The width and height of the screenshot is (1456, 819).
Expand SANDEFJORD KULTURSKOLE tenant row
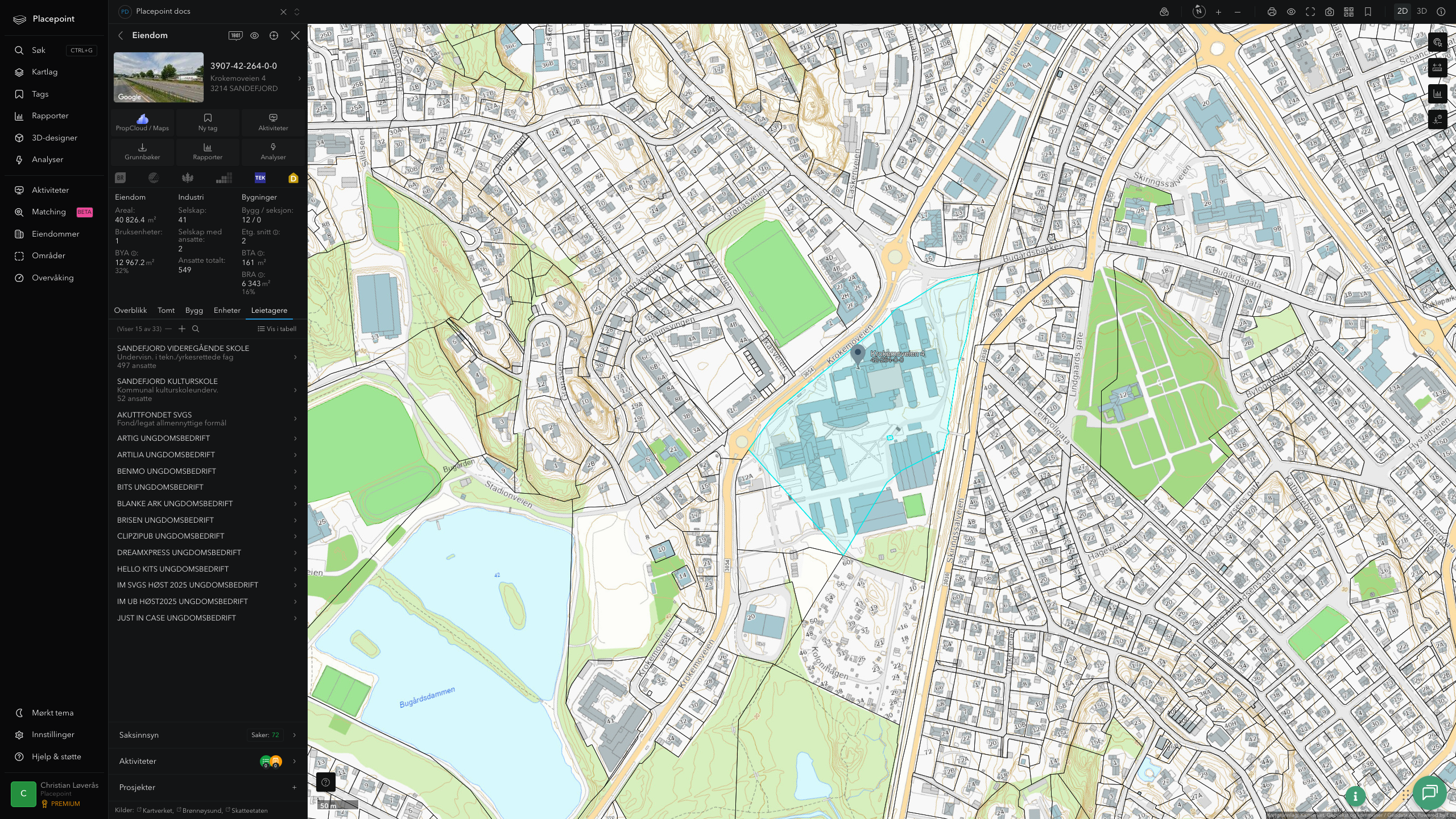point(208,390)
